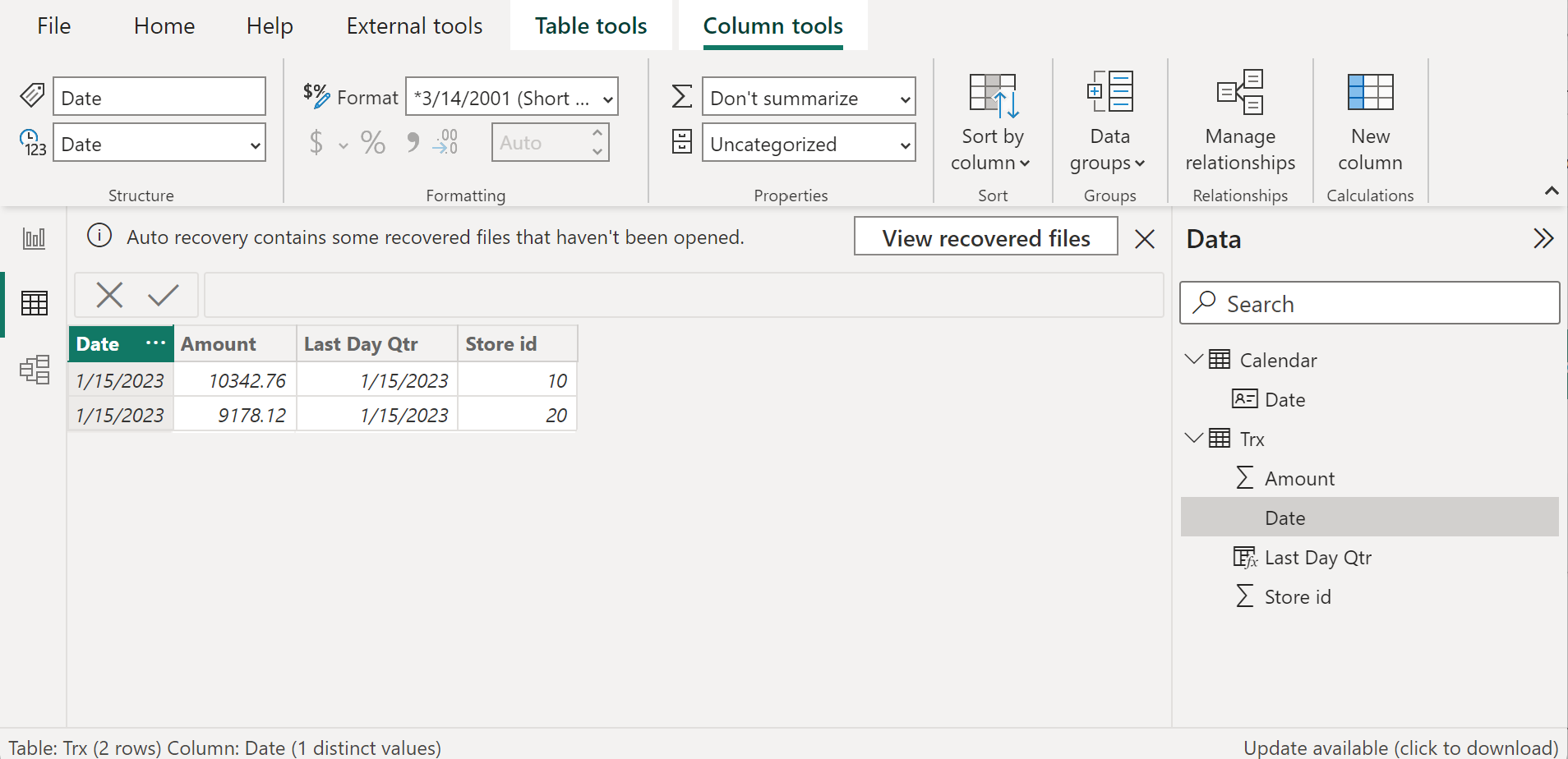This screenshot has height=759, width=1568.
Task: Switch to the Table view sidebar icon
Action: coord(34,303)
